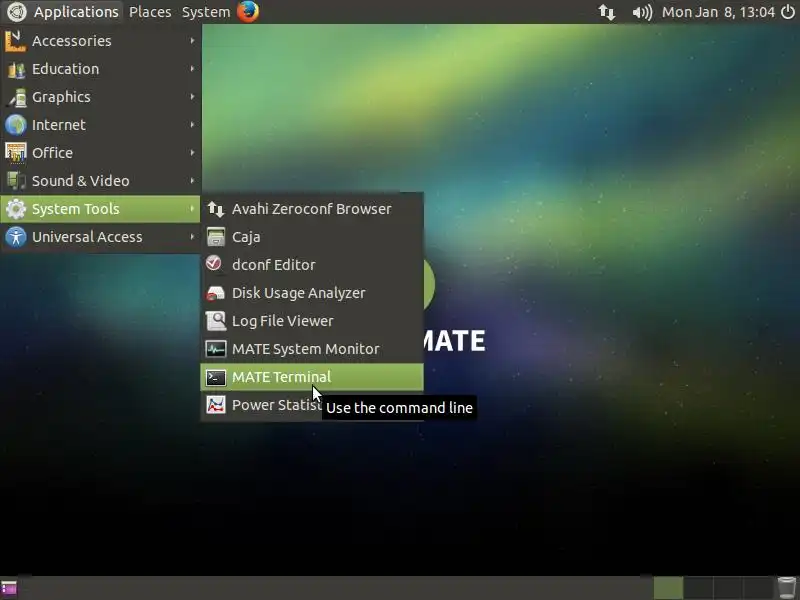This screenshot has height=600, width=800.
Task: Open the Trash icon in bottom panel
Action: 787,588
